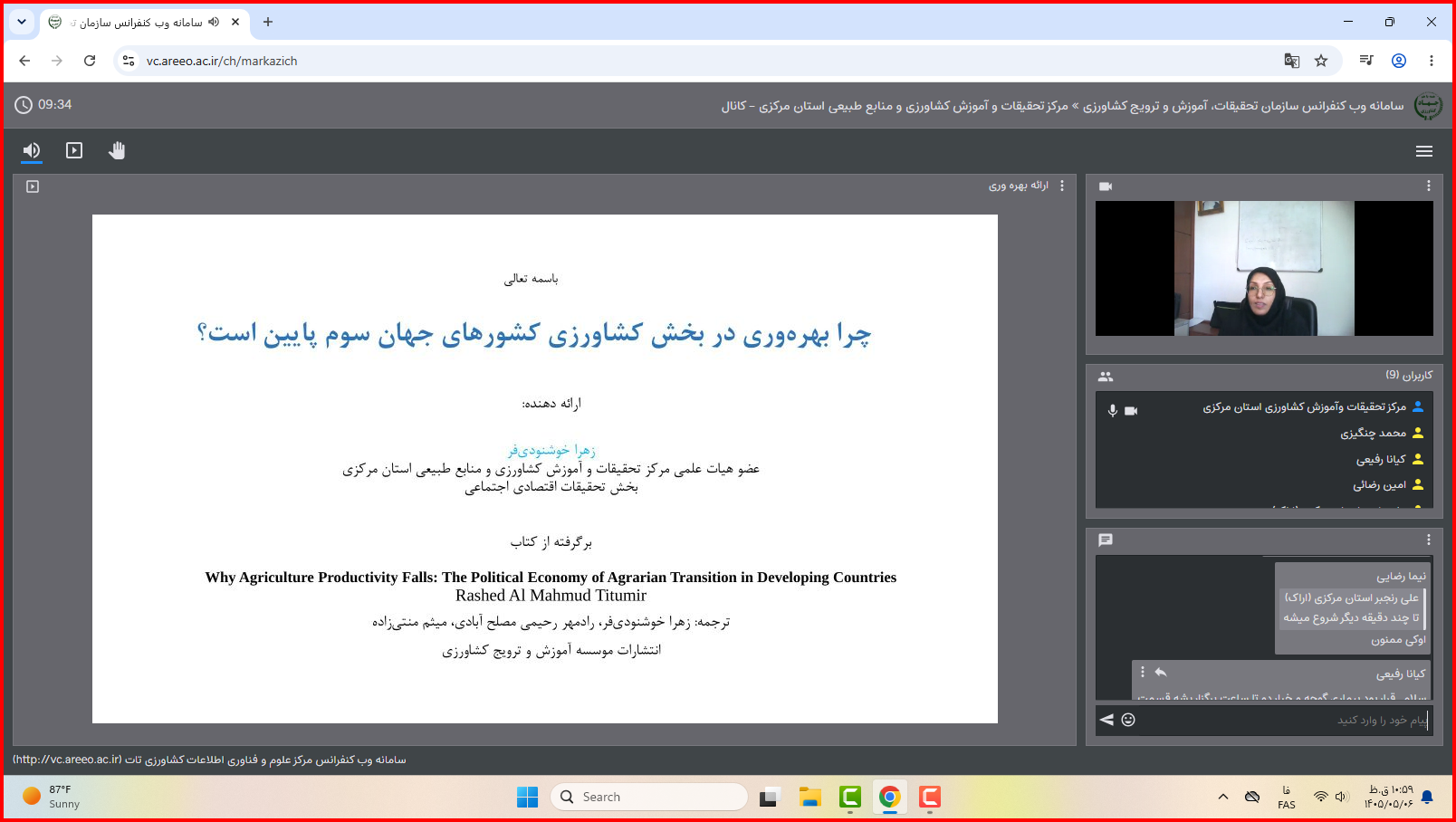
Task: Switch the FAS keyboard language indicator
Action: click(x=1287, y=797)
